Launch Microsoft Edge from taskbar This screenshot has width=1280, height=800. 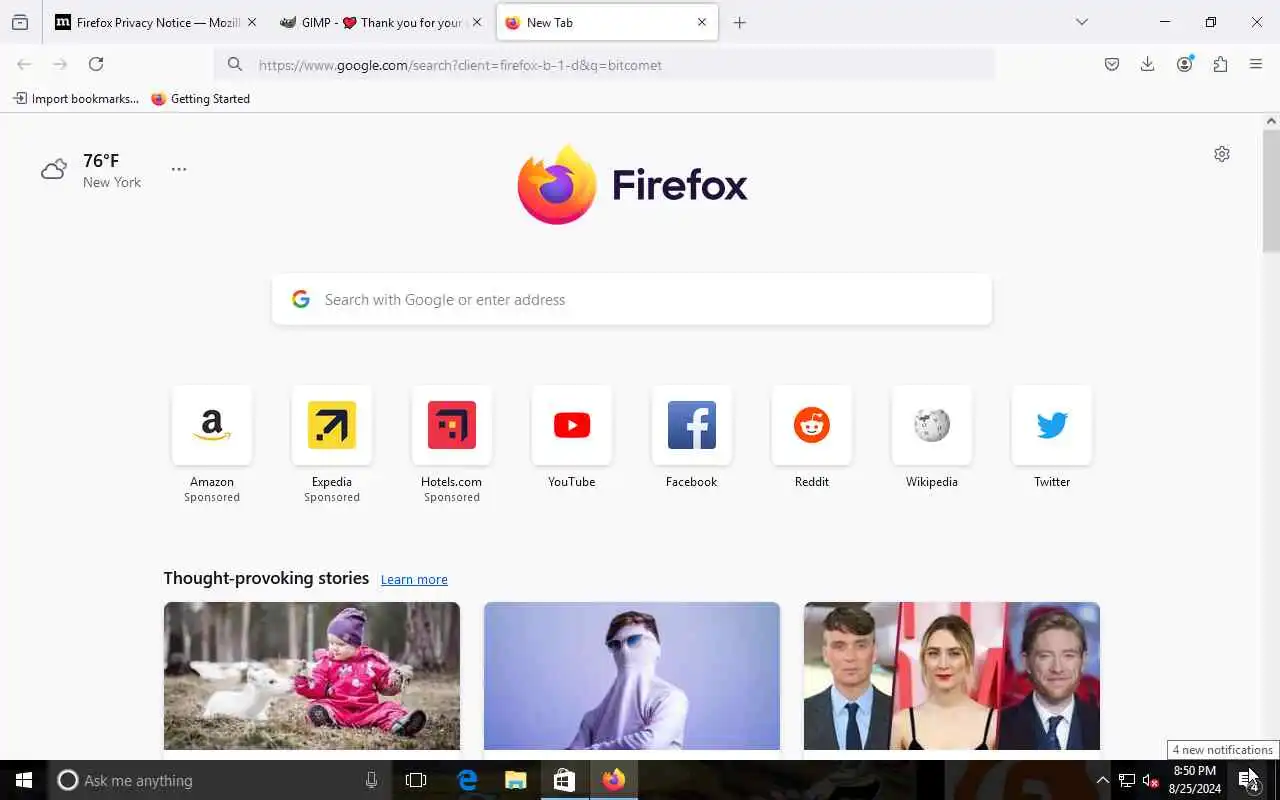pos(467,780)
